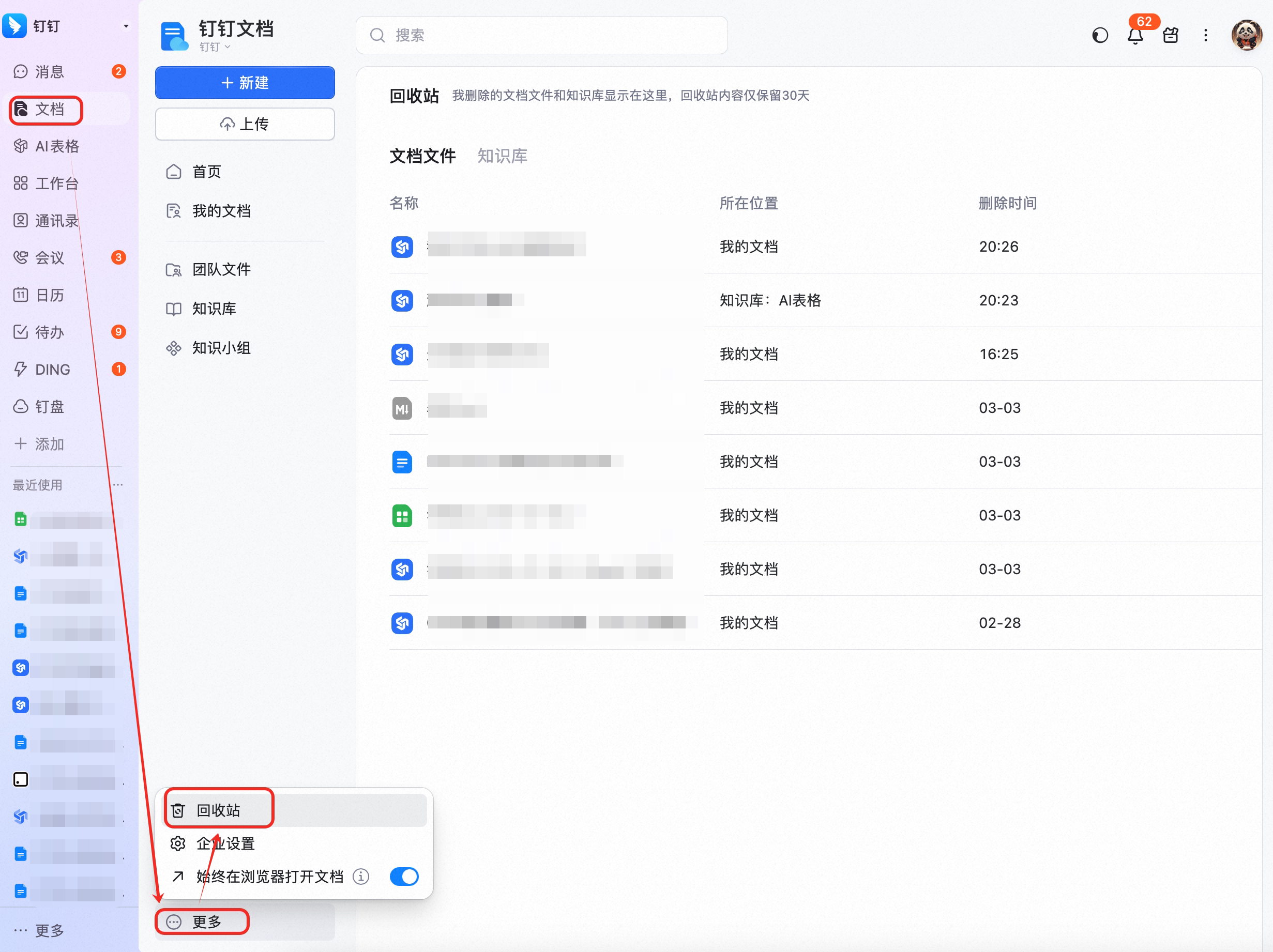The height and width of the screenshot is (952, 1273).
Task: Expand the 钉钉 organization dropdown at top-left
Action: coord(126,26)
